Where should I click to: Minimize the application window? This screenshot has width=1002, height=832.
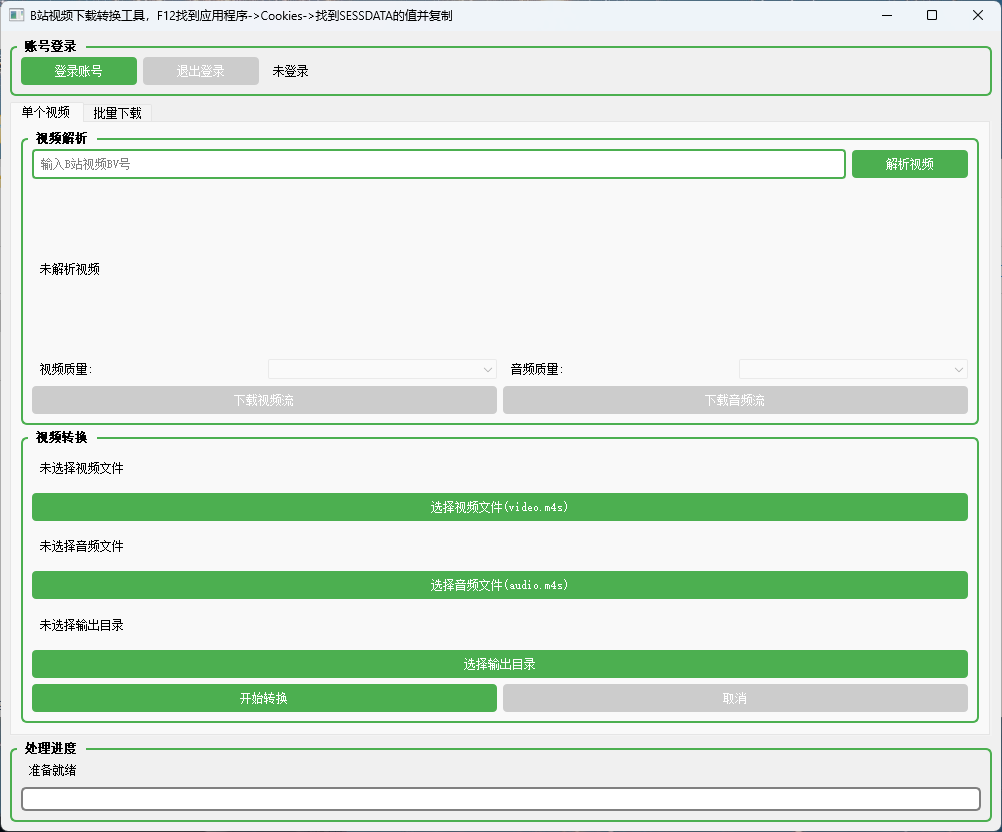pos(886,15)
